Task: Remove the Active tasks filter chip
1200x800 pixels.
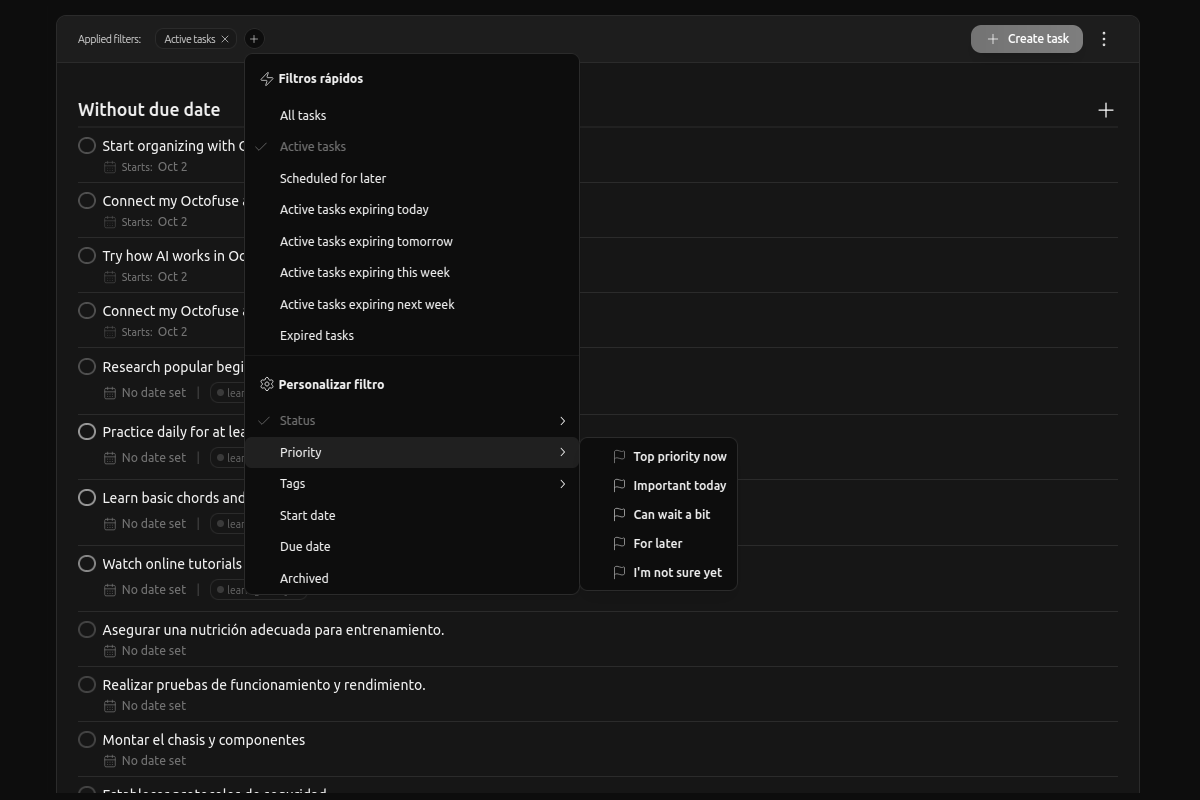Action: [x=225, y=38]
